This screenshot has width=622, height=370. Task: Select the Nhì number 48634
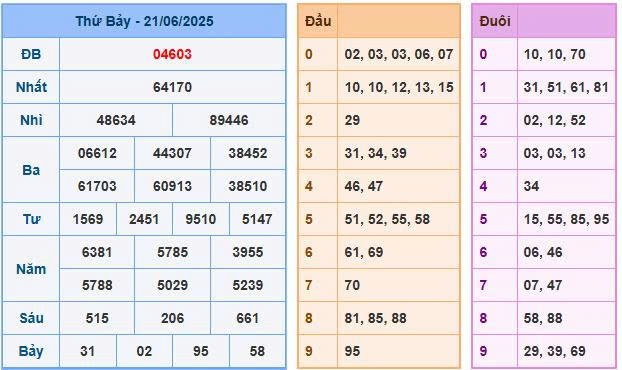116,120
